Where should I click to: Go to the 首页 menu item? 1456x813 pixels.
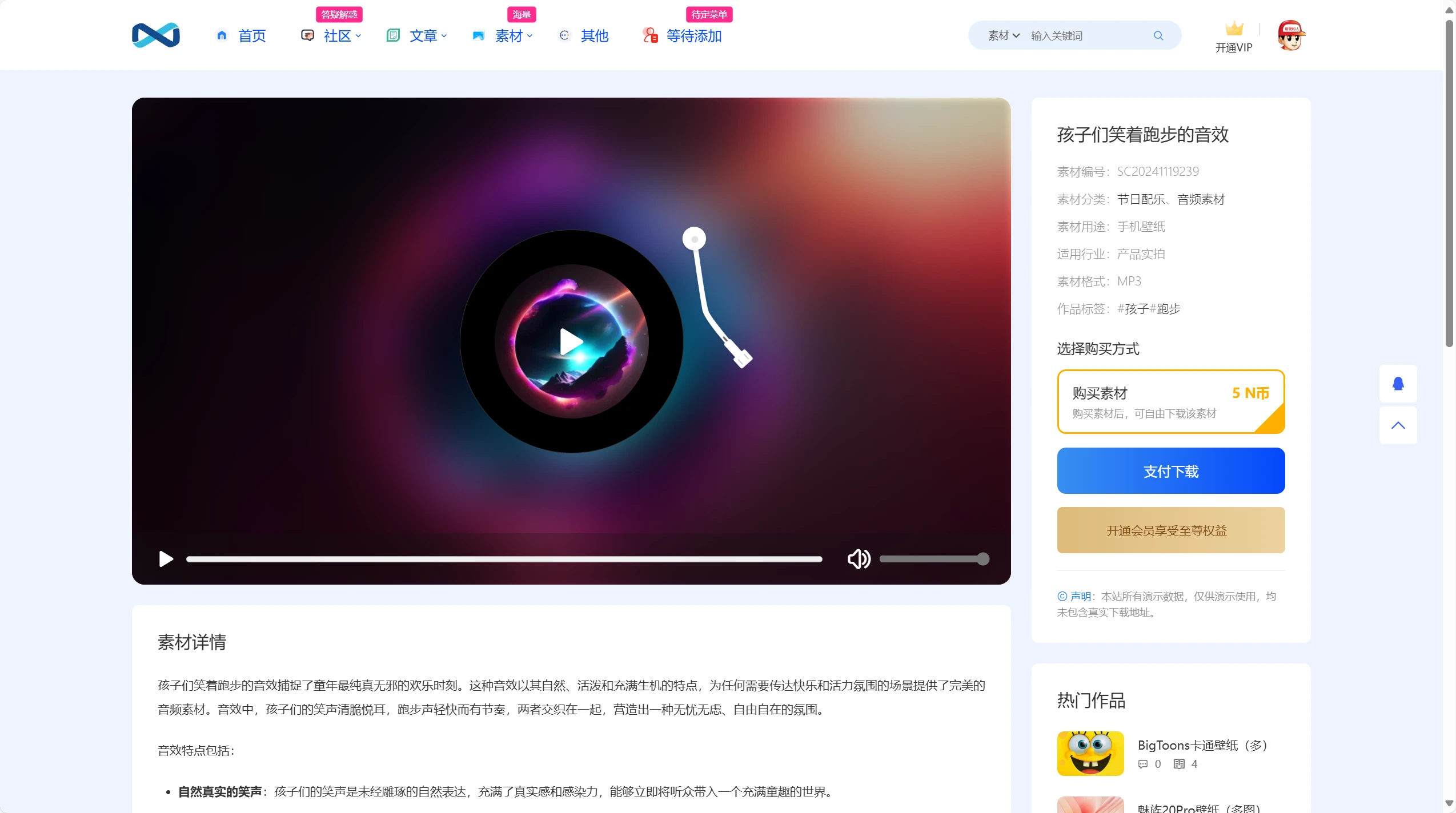[251, 36]
